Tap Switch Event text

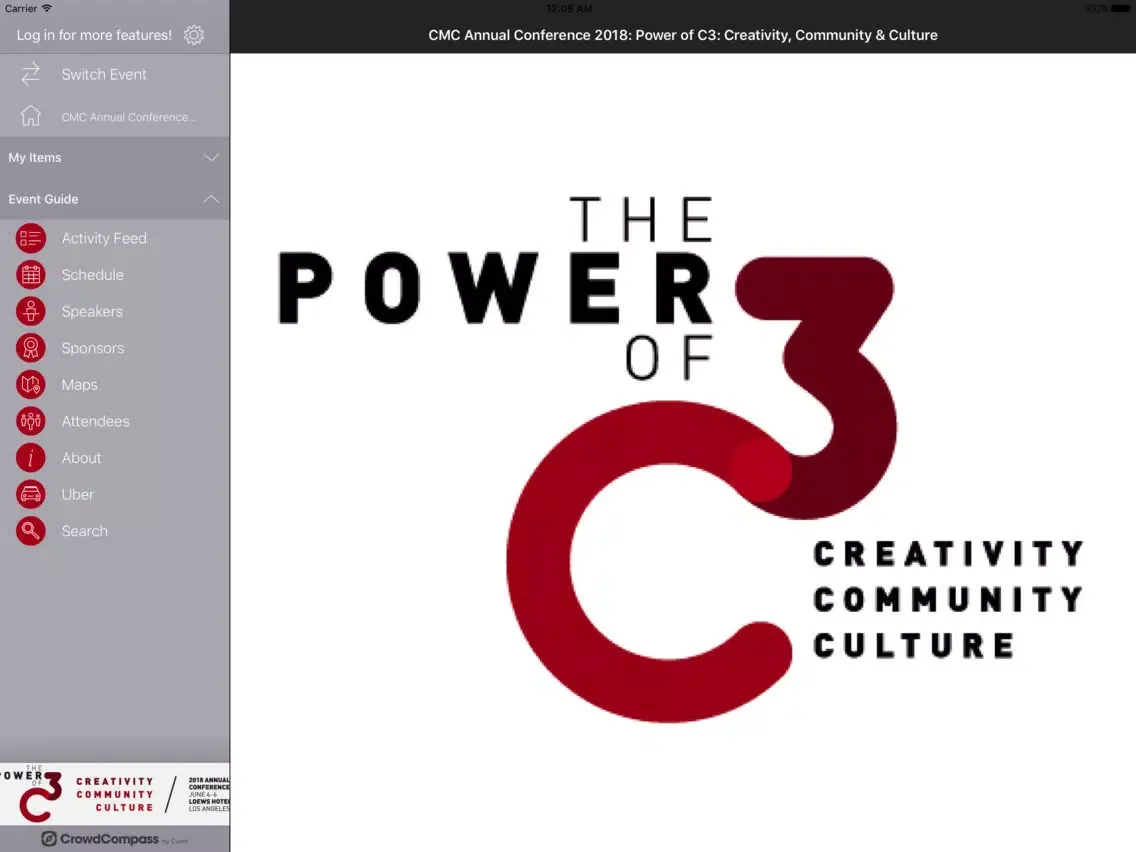coord(104,74)
